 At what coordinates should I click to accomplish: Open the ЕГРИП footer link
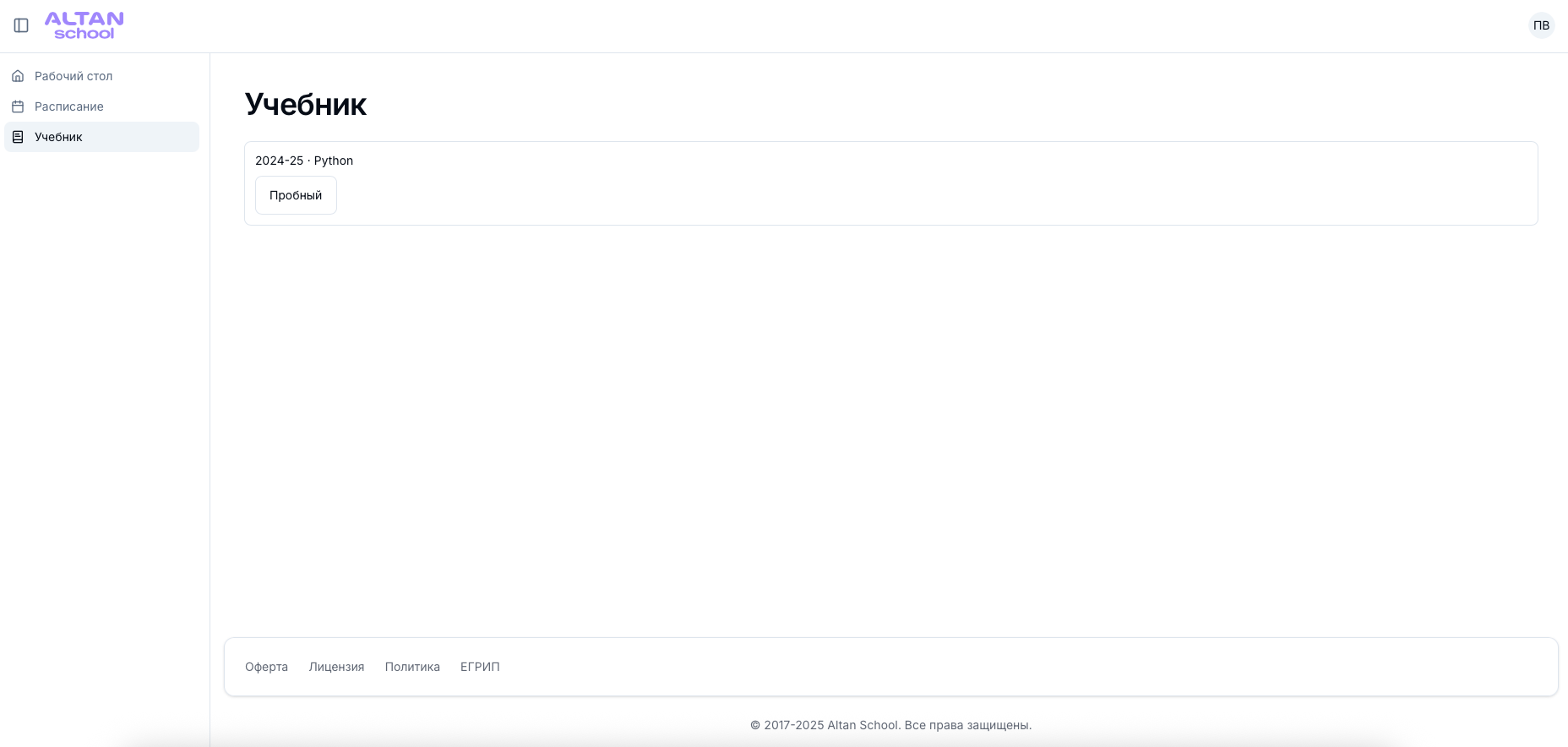(480, 667)
